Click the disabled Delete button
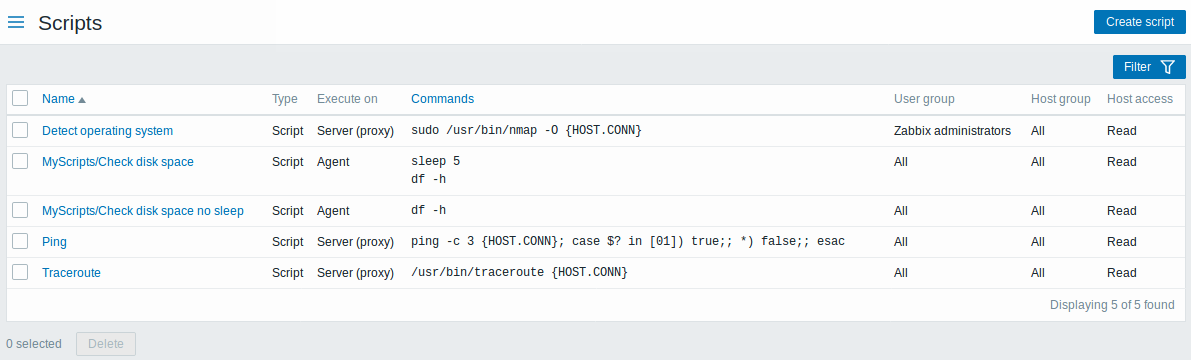1191x360 pixels. (106, 344)
